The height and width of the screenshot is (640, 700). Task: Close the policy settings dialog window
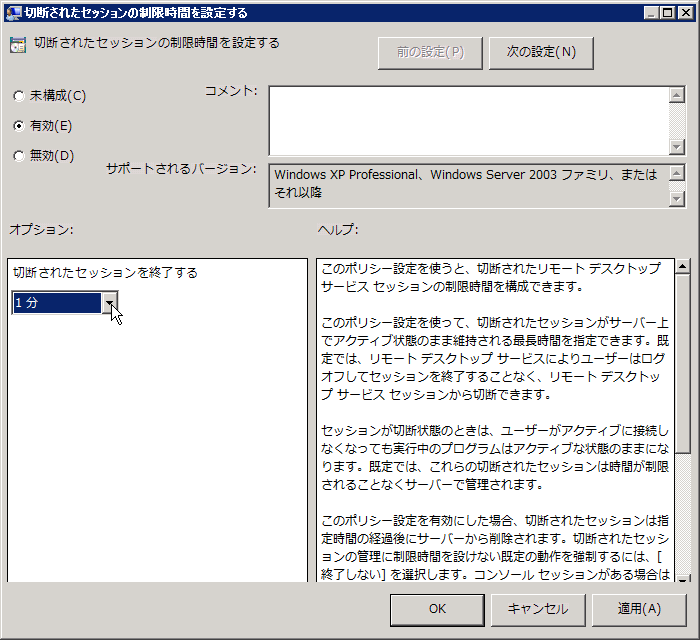tap(685, 13)
